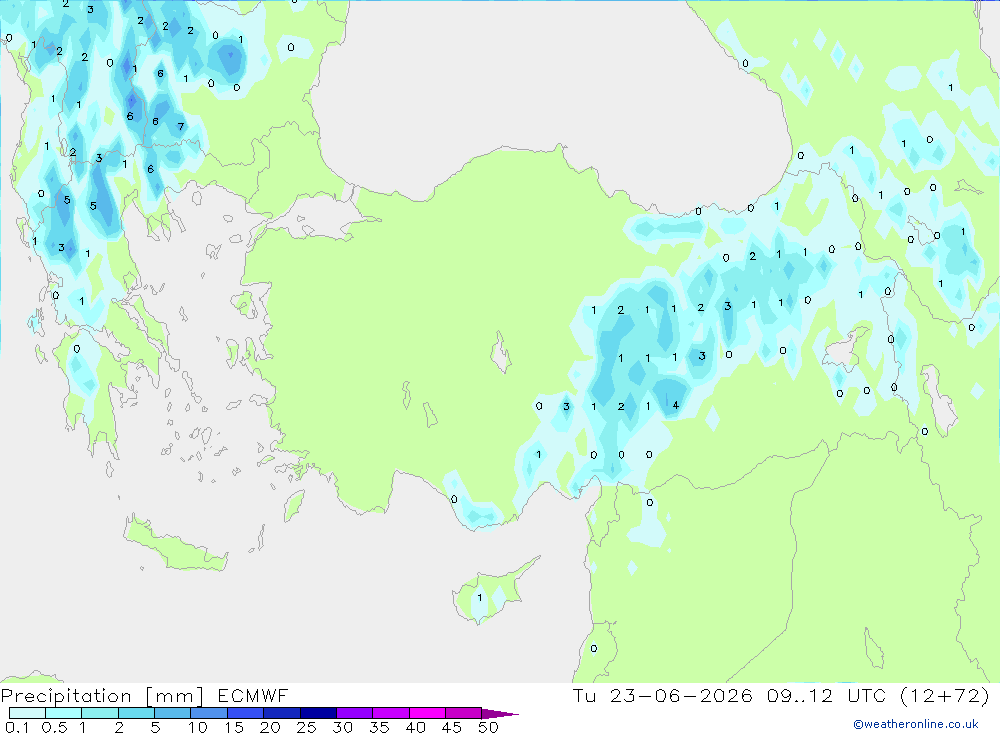Click the legend label '45'

(452, 727)
